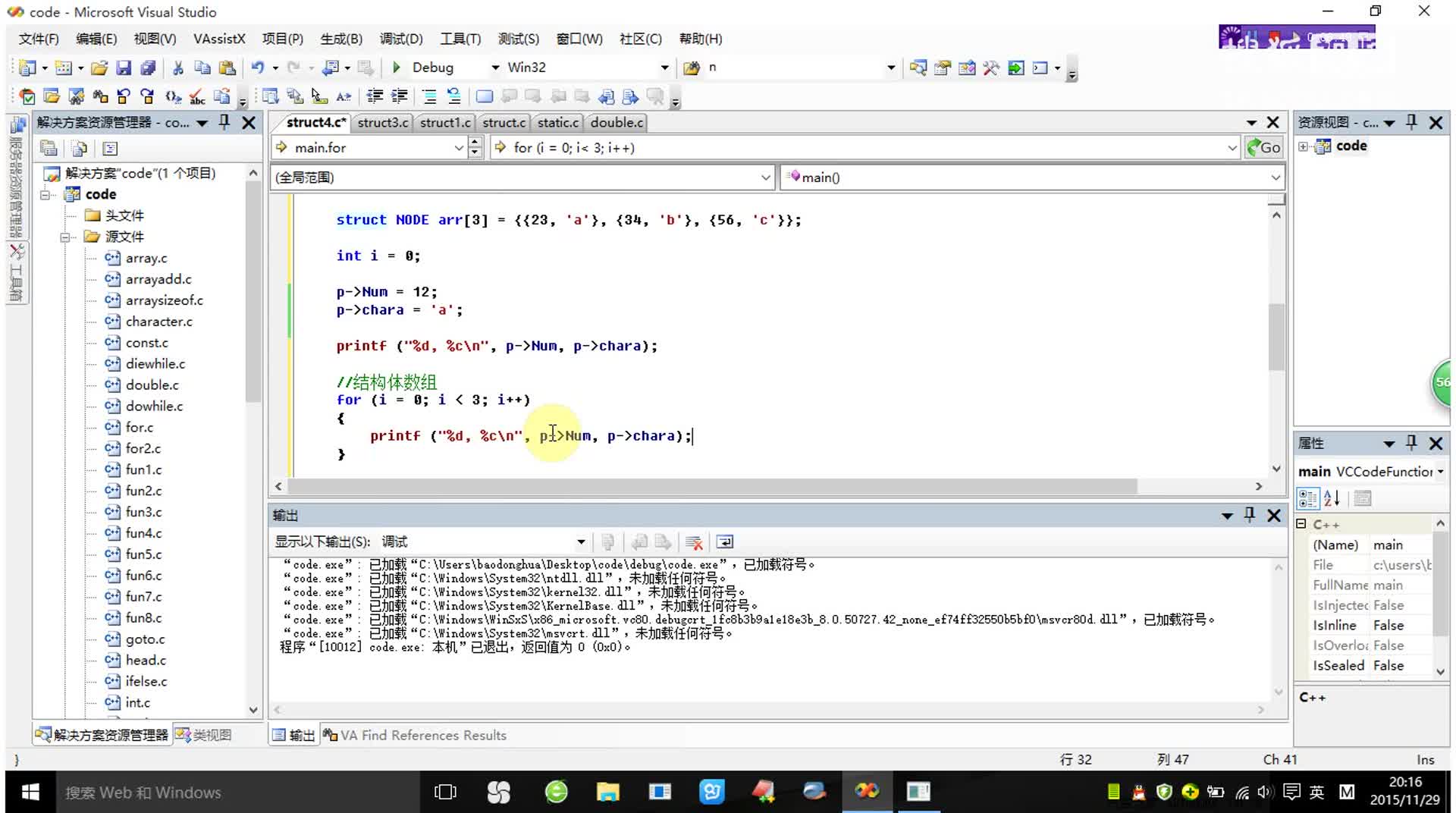
Task: Click the volume icon in system tray
Action: [1264, 793]
